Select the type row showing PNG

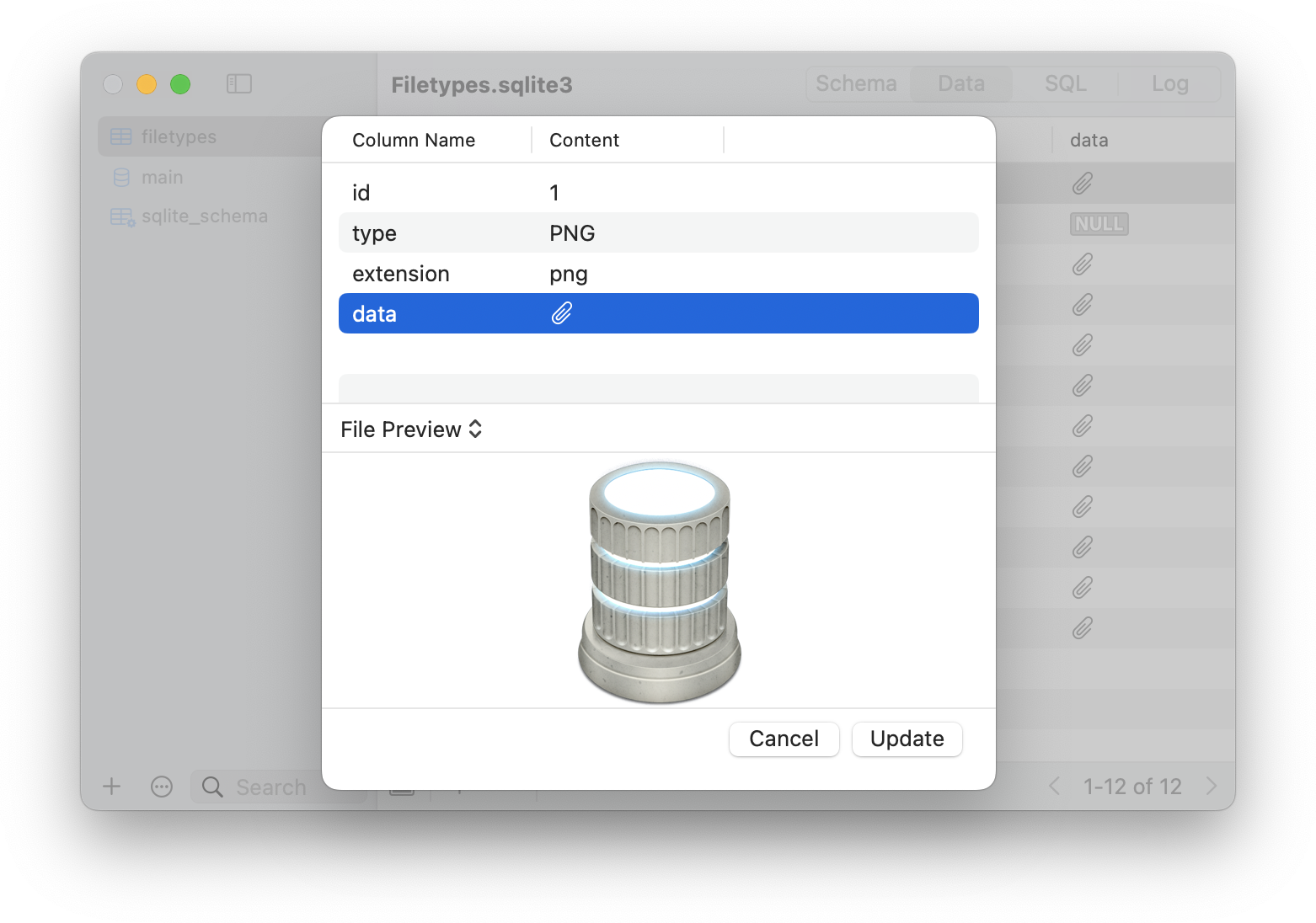click(x=659, y=233)
